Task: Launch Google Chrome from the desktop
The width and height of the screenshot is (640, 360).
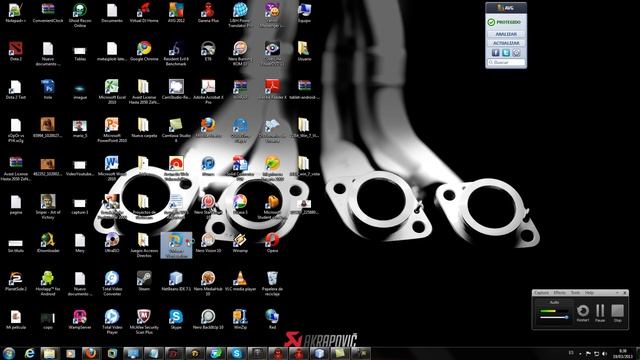Action: click(144, 51)
